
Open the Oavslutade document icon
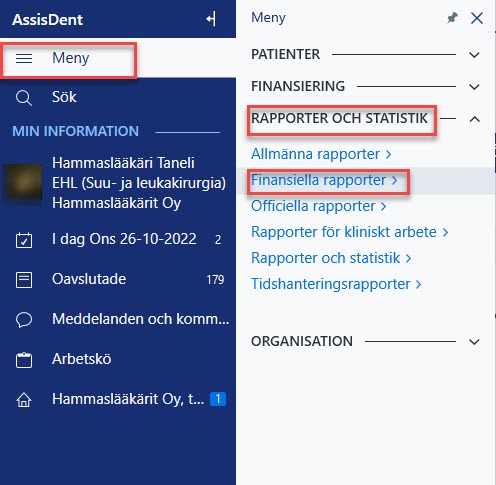pyautogui.click(x=24, y=280)
